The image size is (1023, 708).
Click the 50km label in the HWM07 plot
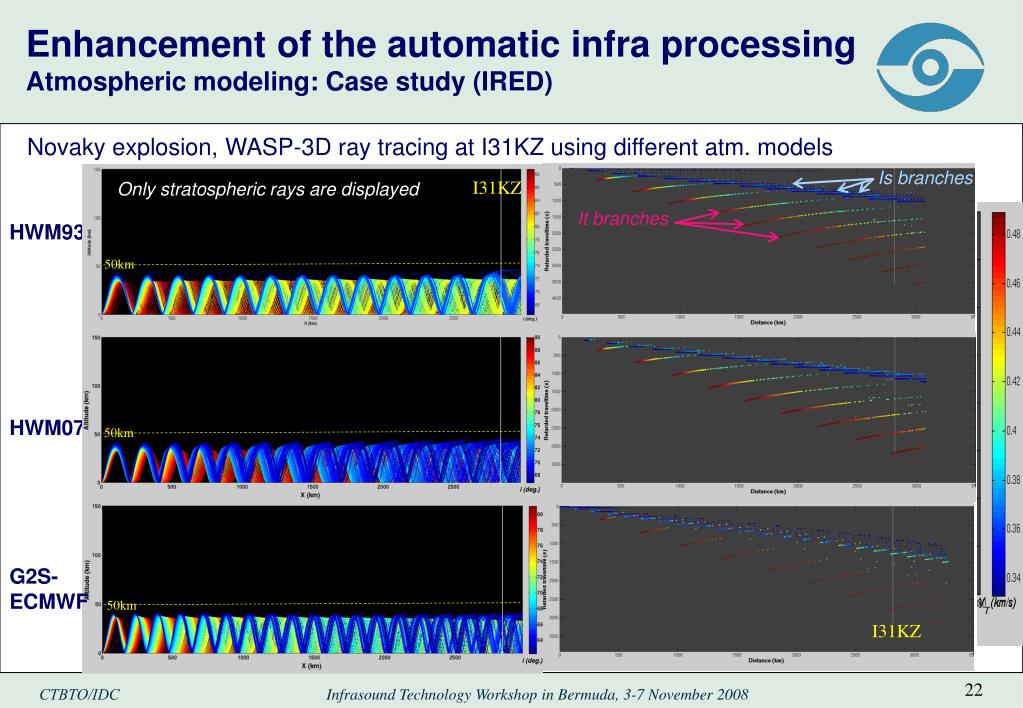pos(119,433)
